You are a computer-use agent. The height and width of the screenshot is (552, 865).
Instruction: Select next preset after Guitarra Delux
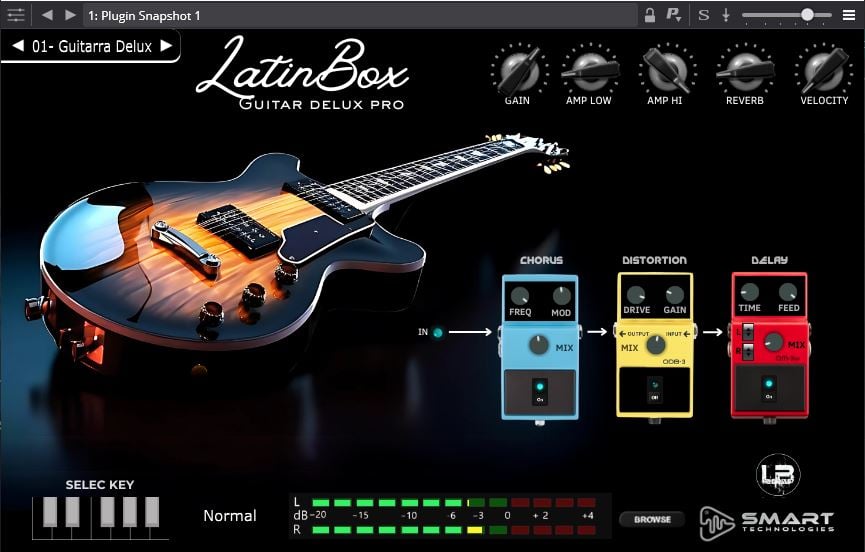(166, 46)
